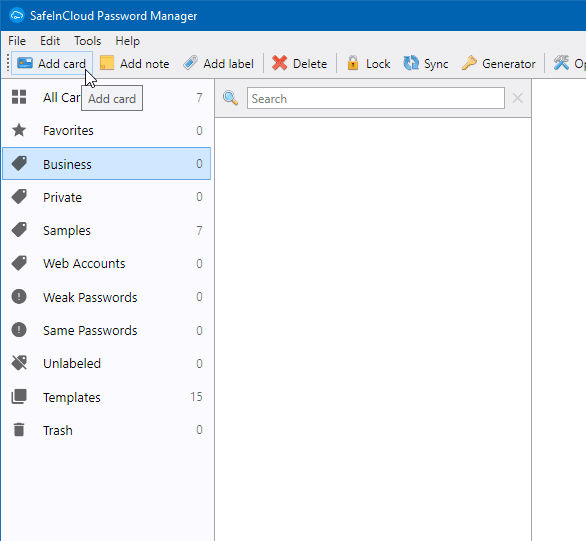Click the magnifier search icon
Screen dimensions: 586x541
(230, 98)
